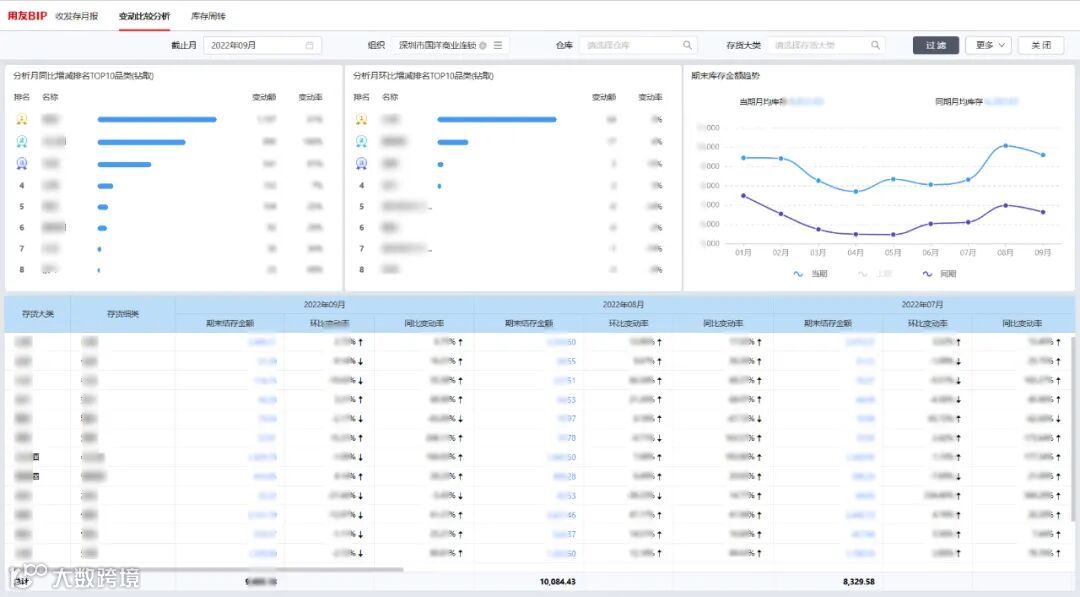Viewport: 1080px width, 597px height.
Task: Toggle the greyed-out middle legend series
Action: click(x=875, y=274)
